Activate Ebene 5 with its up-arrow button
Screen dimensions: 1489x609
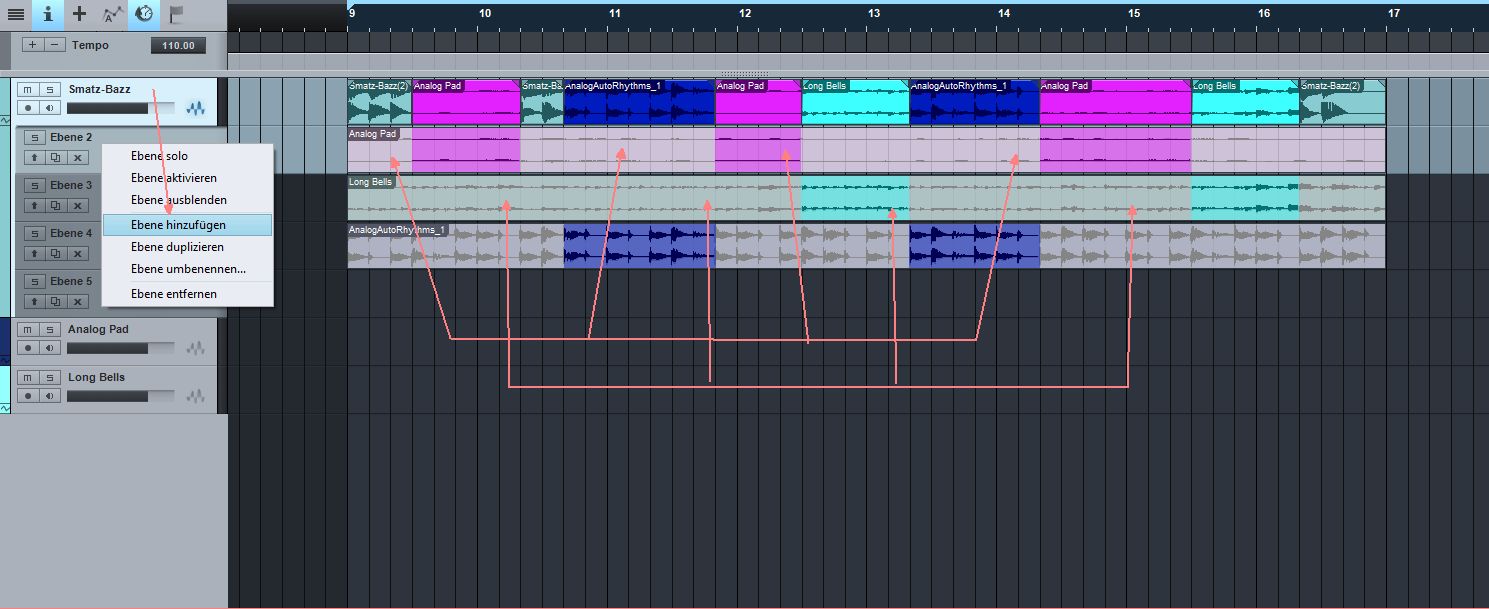click(x=34, y=301)
